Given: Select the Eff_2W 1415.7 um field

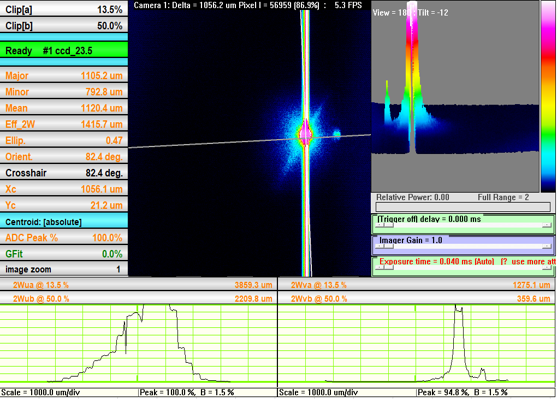Looking at the screenshot, I should tap(64, 124).
